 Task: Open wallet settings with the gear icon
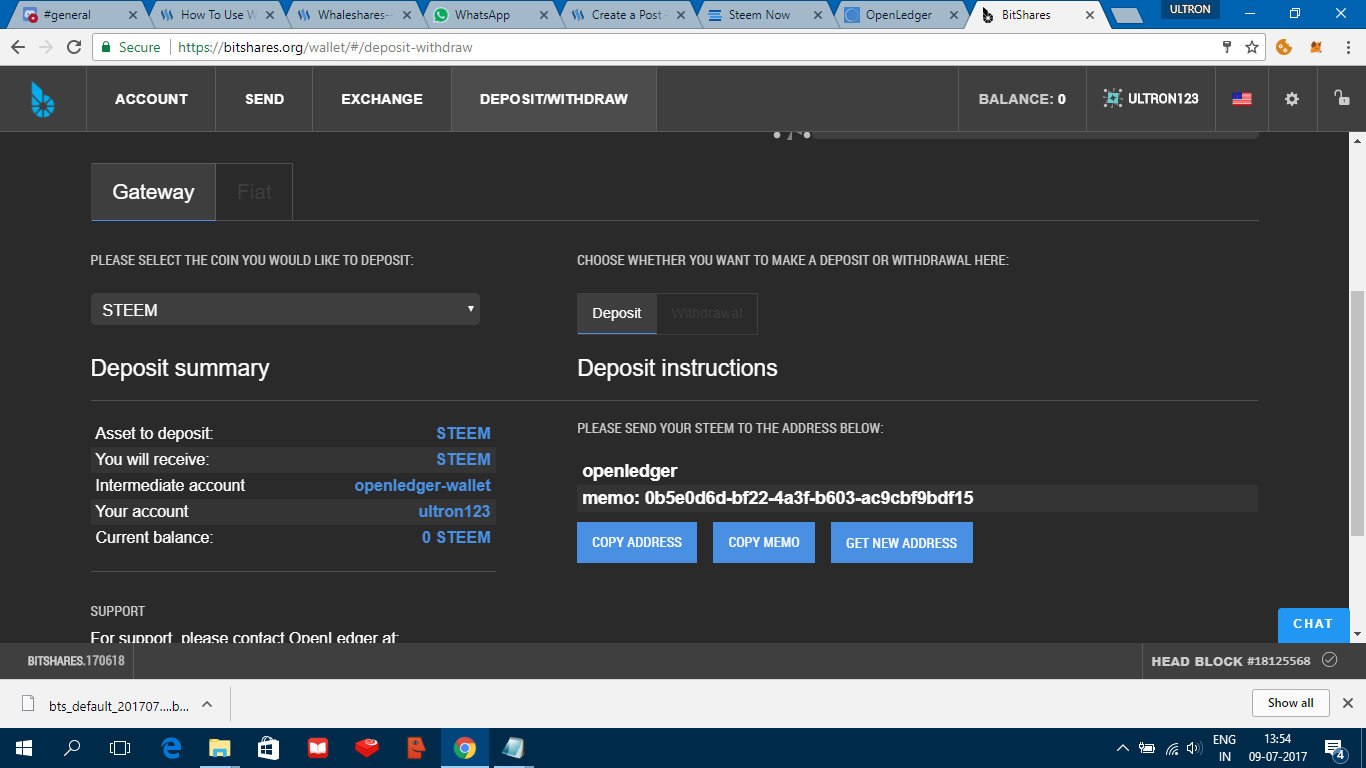(x=1292, y=99)
